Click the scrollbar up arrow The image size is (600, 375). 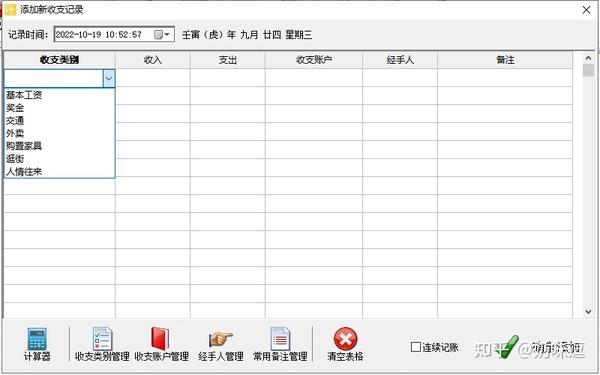pos(589,59)
